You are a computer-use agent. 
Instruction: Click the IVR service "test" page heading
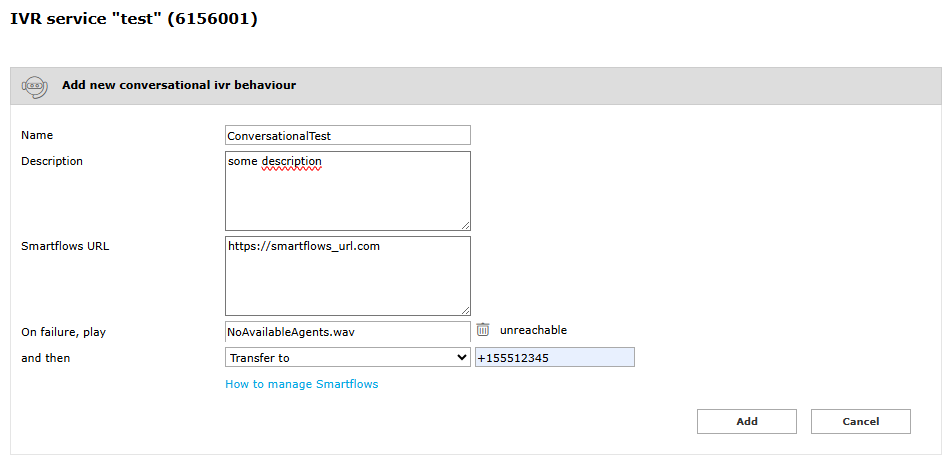[133, 18]
